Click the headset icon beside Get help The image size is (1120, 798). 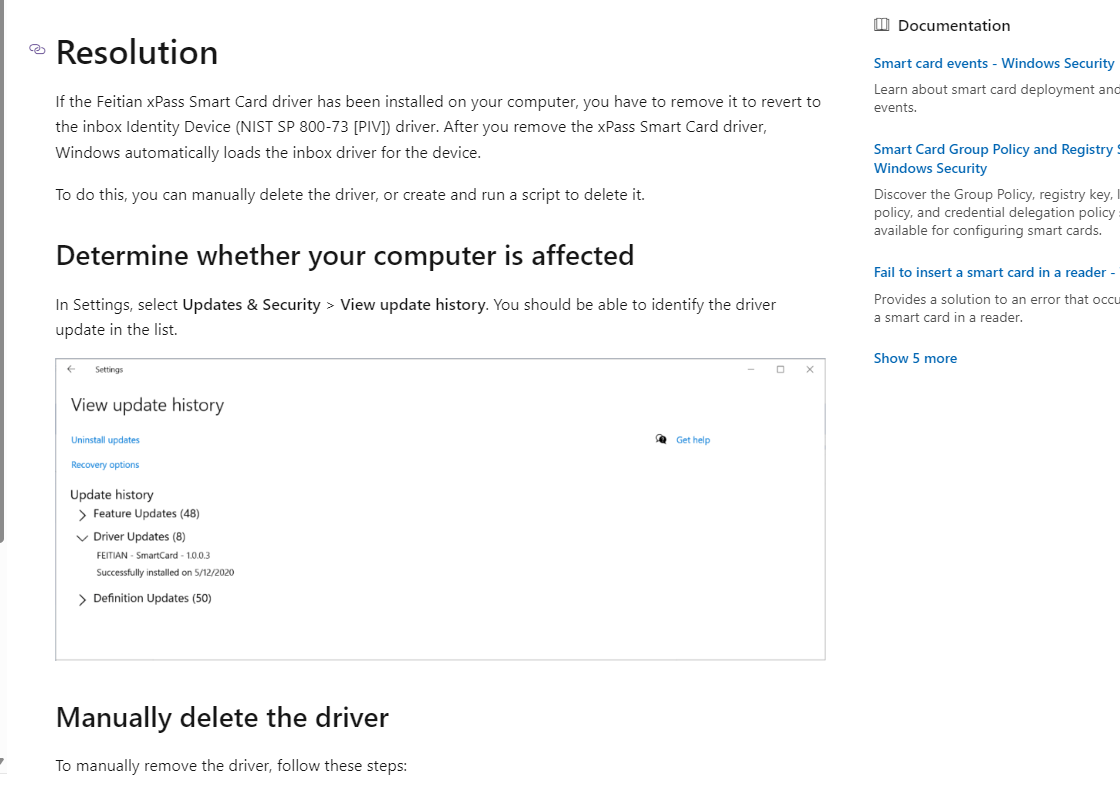pyautogui.click(x=661, y=439)
